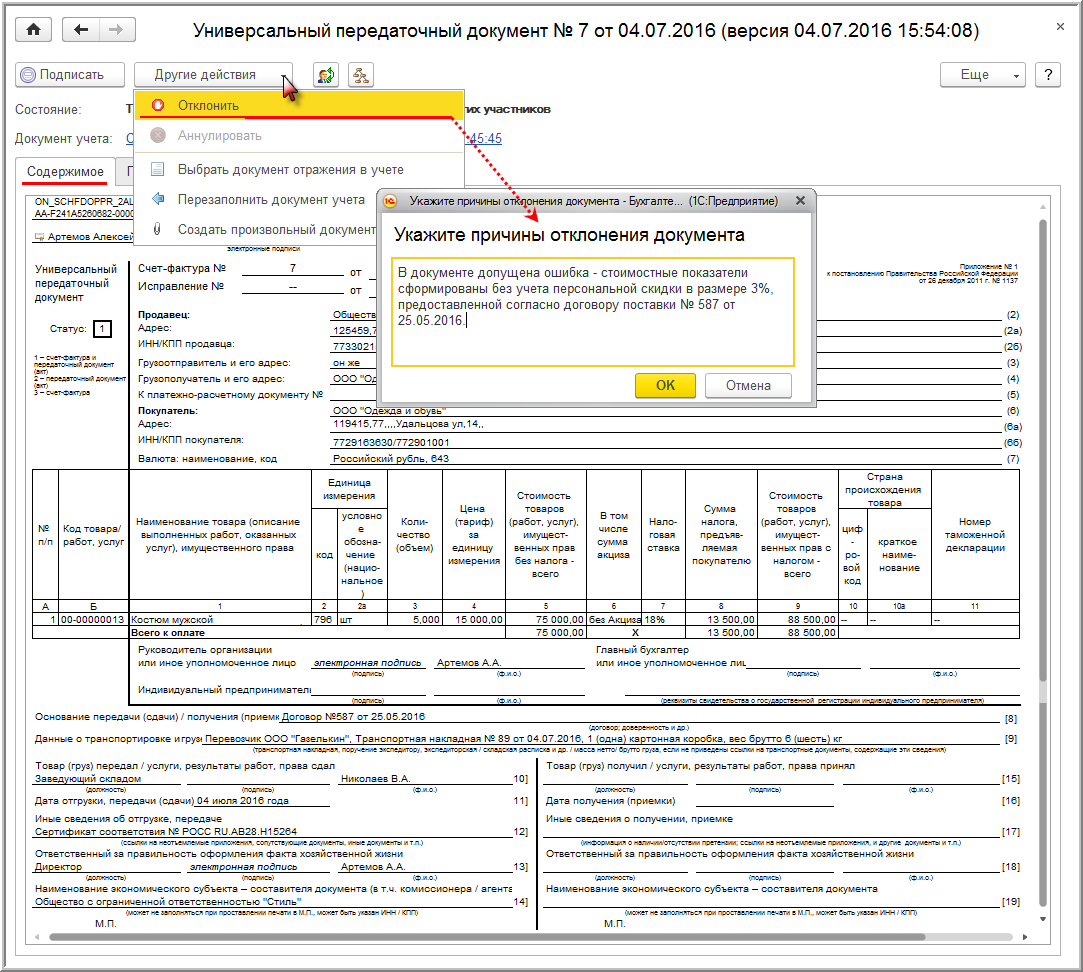Viewport: 1083px width, 972px height.
Task: Click the horizontal scrollbar under the document
Action: click(487, 937)
